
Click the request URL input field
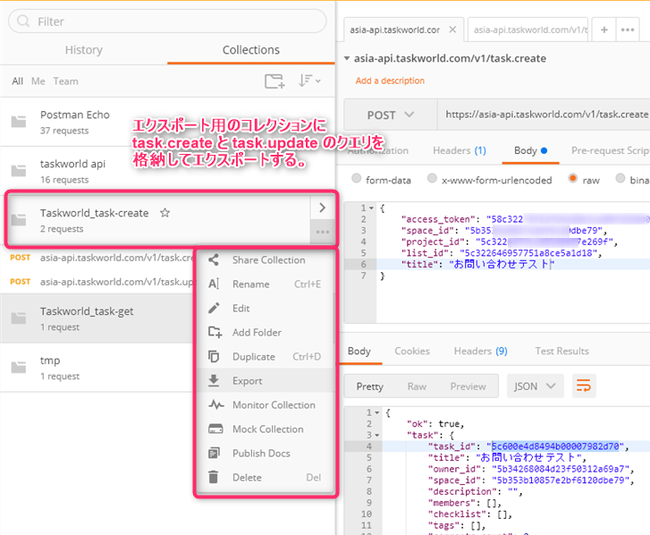pos(544,114)
